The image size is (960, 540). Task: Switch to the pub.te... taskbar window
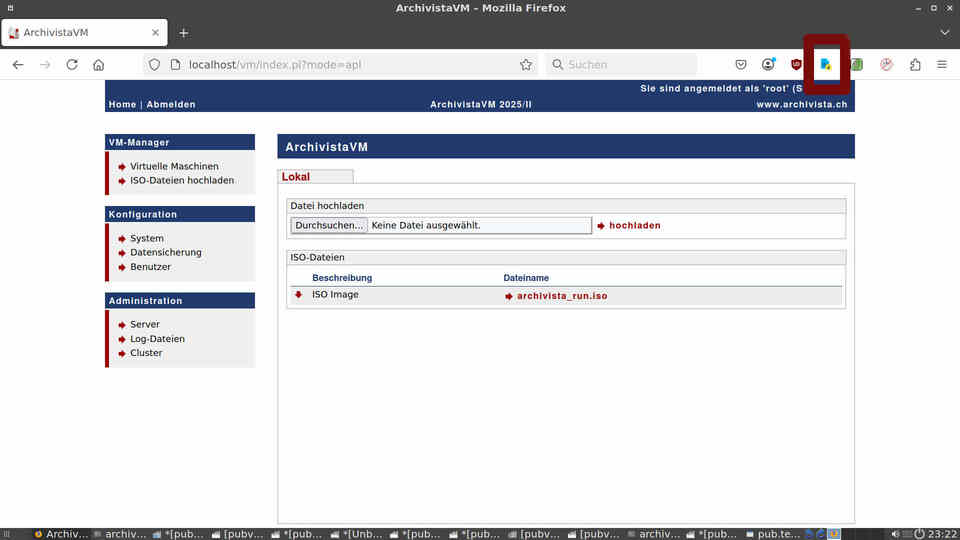pos(773,534)
